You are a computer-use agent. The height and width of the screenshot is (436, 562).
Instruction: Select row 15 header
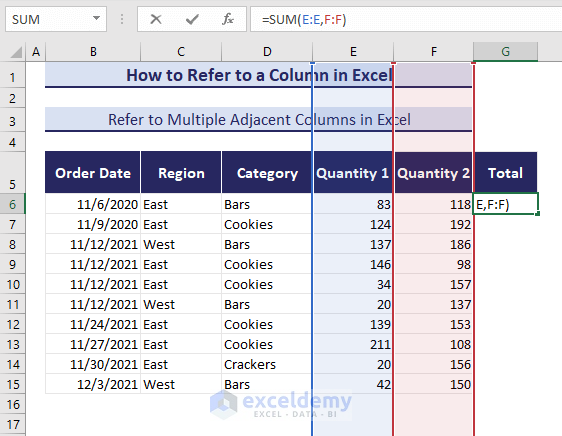coord(13,384)
